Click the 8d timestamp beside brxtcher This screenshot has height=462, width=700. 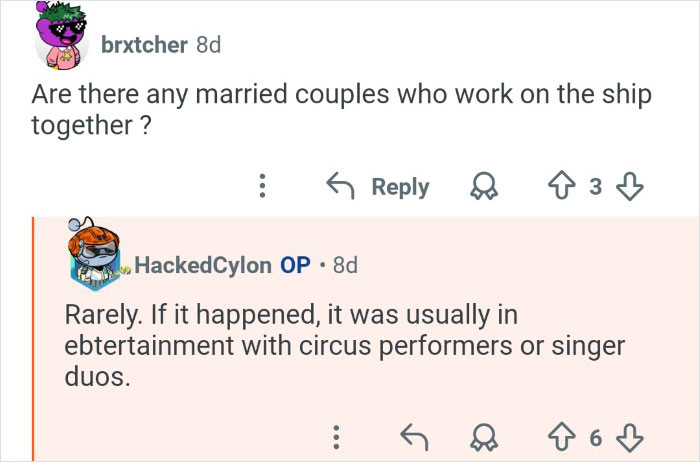[x=208, y=46]
